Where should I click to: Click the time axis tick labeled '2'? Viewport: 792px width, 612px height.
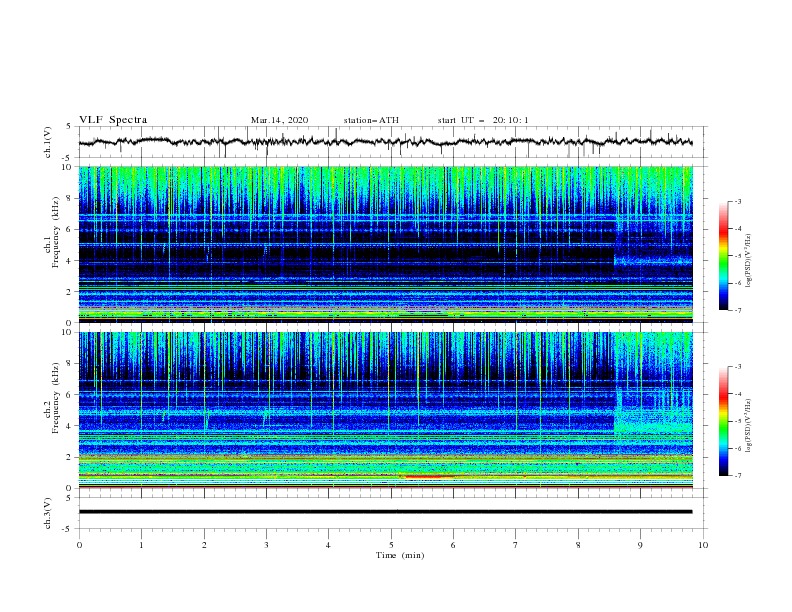tap(204, 545)
